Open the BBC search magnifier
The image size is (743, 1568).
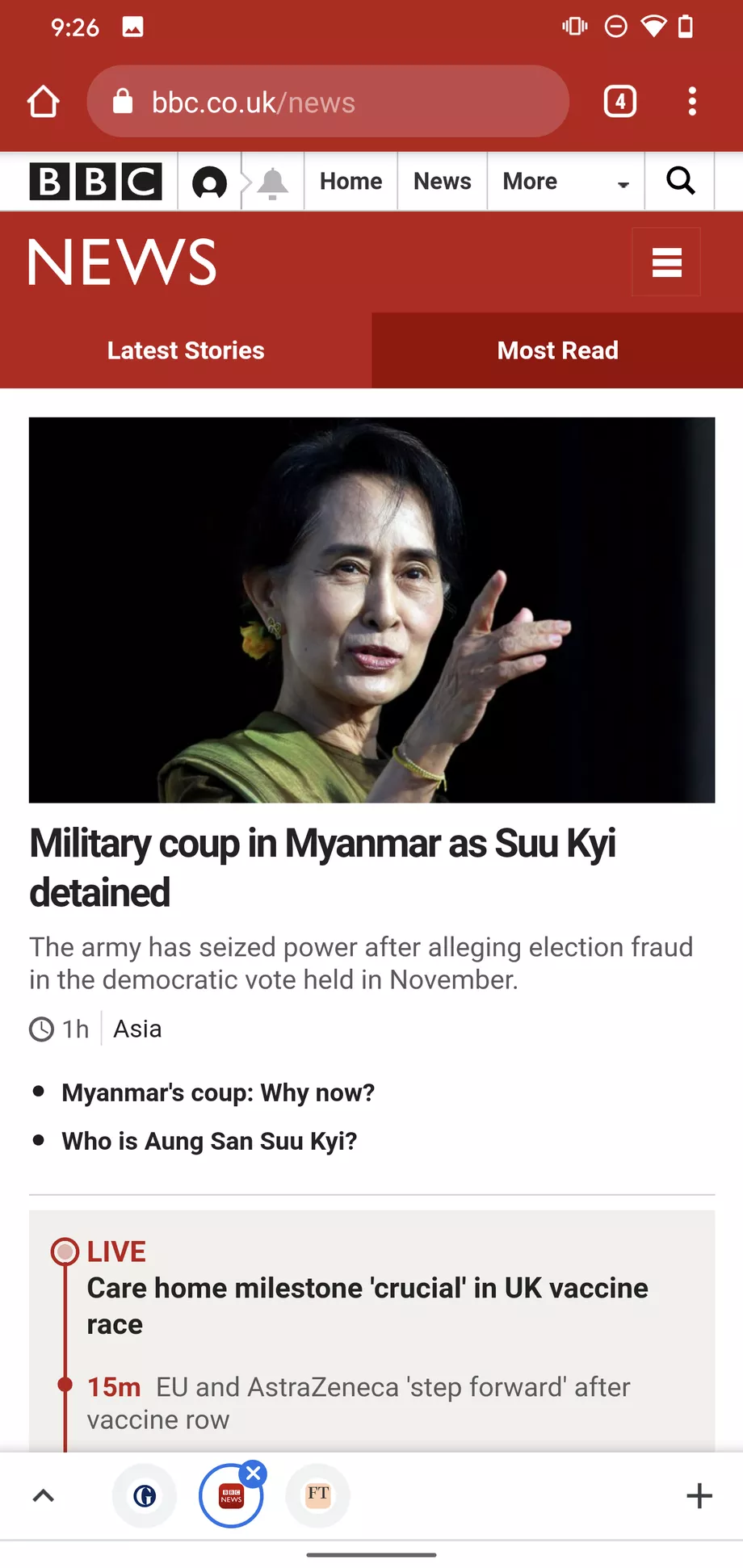click(x=680, y=181)
